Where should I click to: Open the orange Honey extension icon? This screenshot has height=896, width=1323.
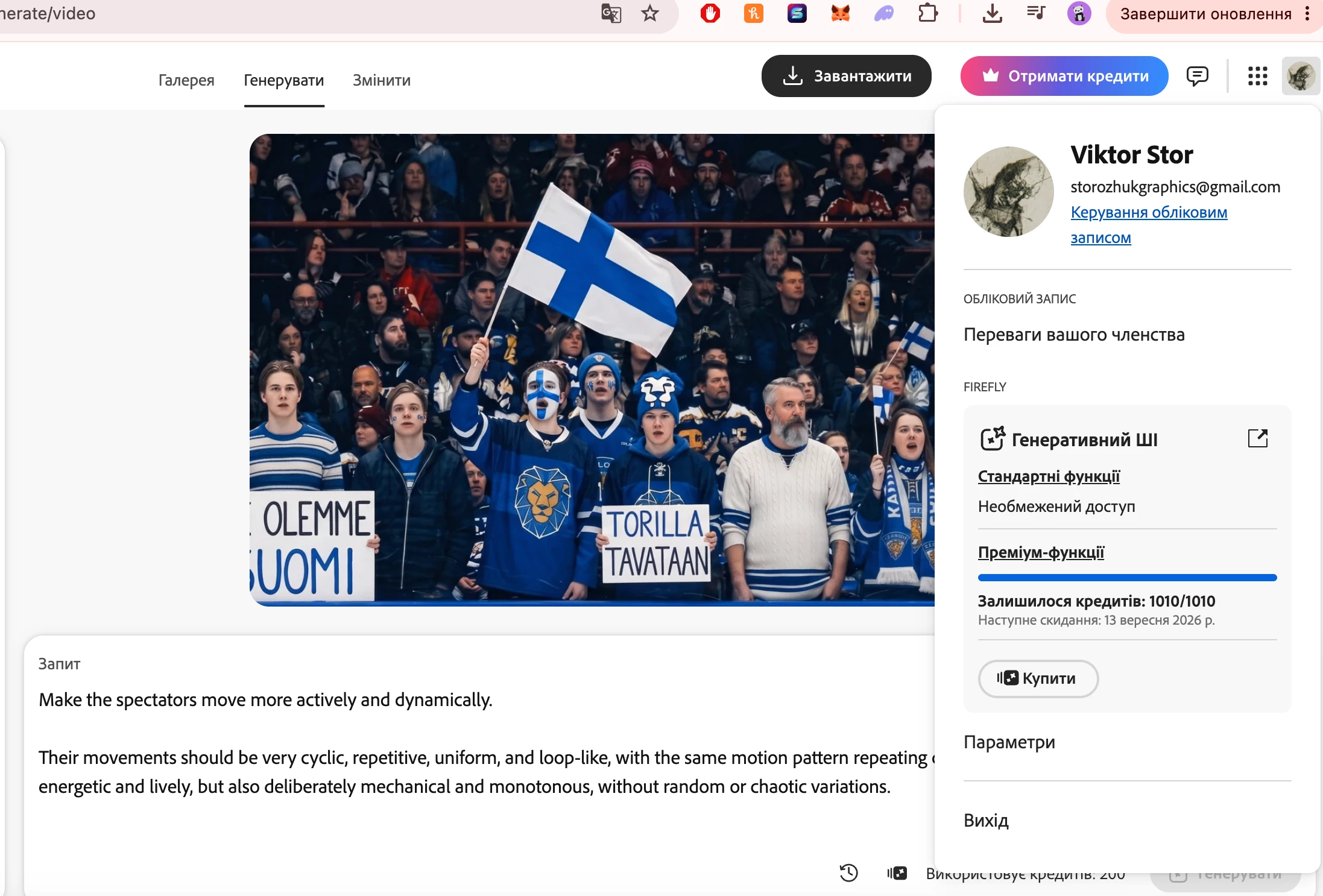[753, 13]
